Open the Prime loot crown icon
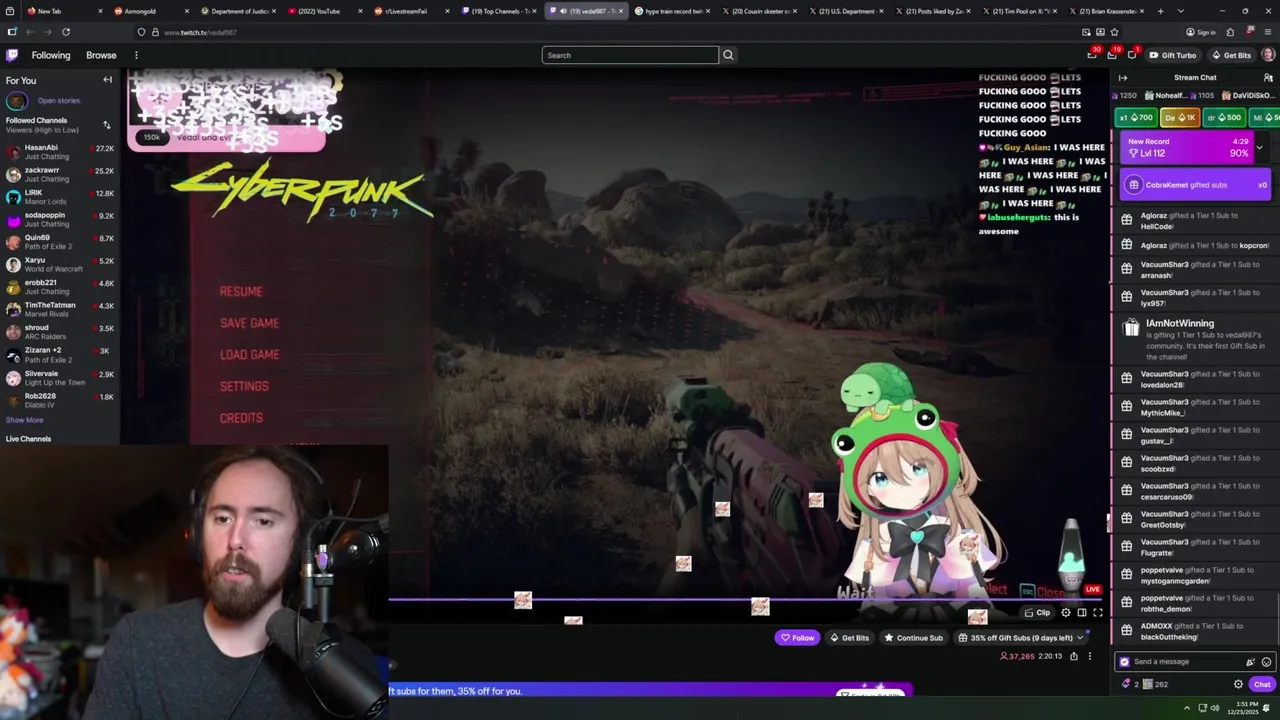The image size is (1280, 720). click(1093, 55)
